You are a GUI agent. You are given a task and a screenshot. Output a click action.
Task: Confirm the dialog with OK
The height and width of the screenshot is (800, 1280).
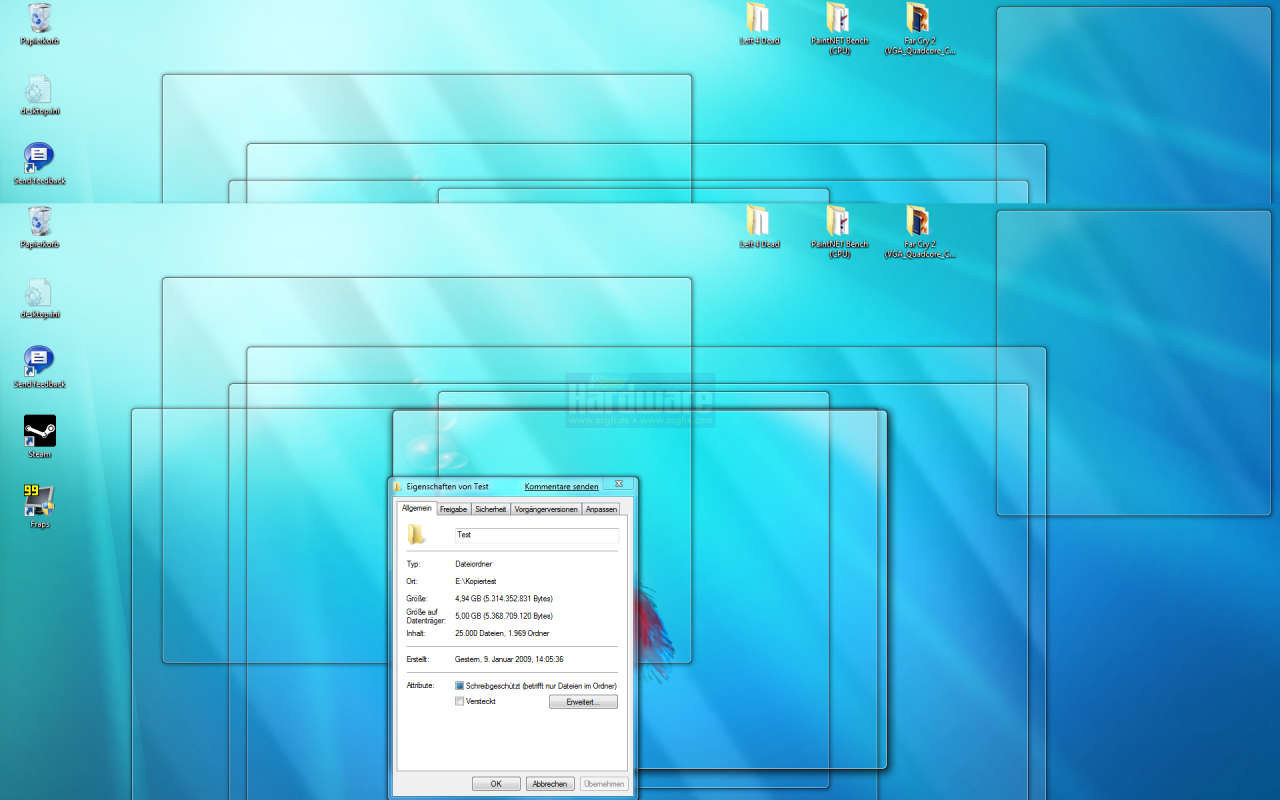pos(496,784)
